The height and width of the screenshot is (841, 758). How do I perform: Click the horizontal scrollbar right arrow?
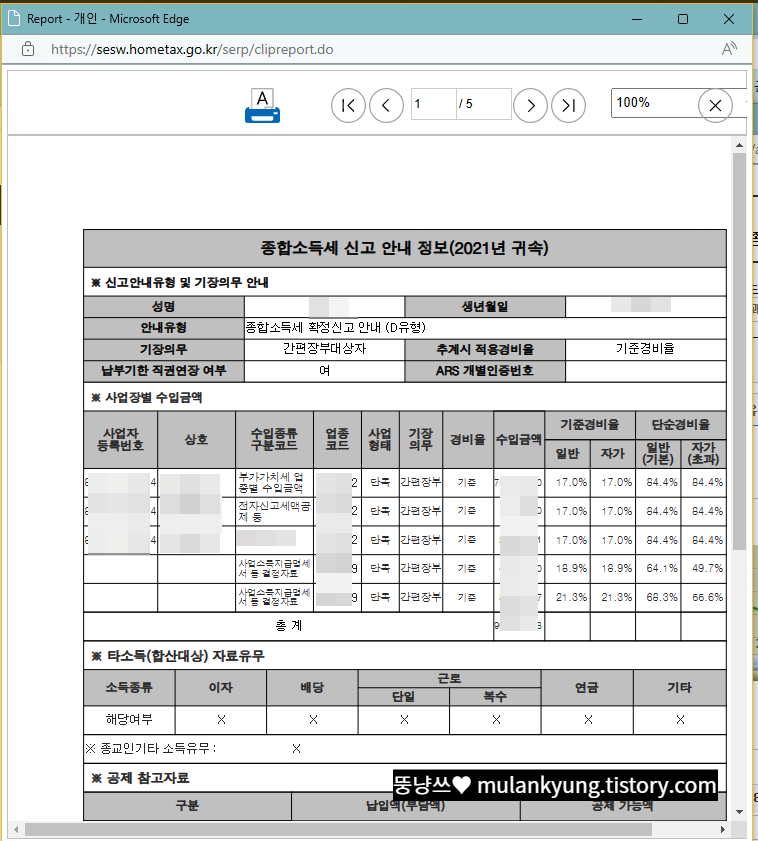(723, 830)
